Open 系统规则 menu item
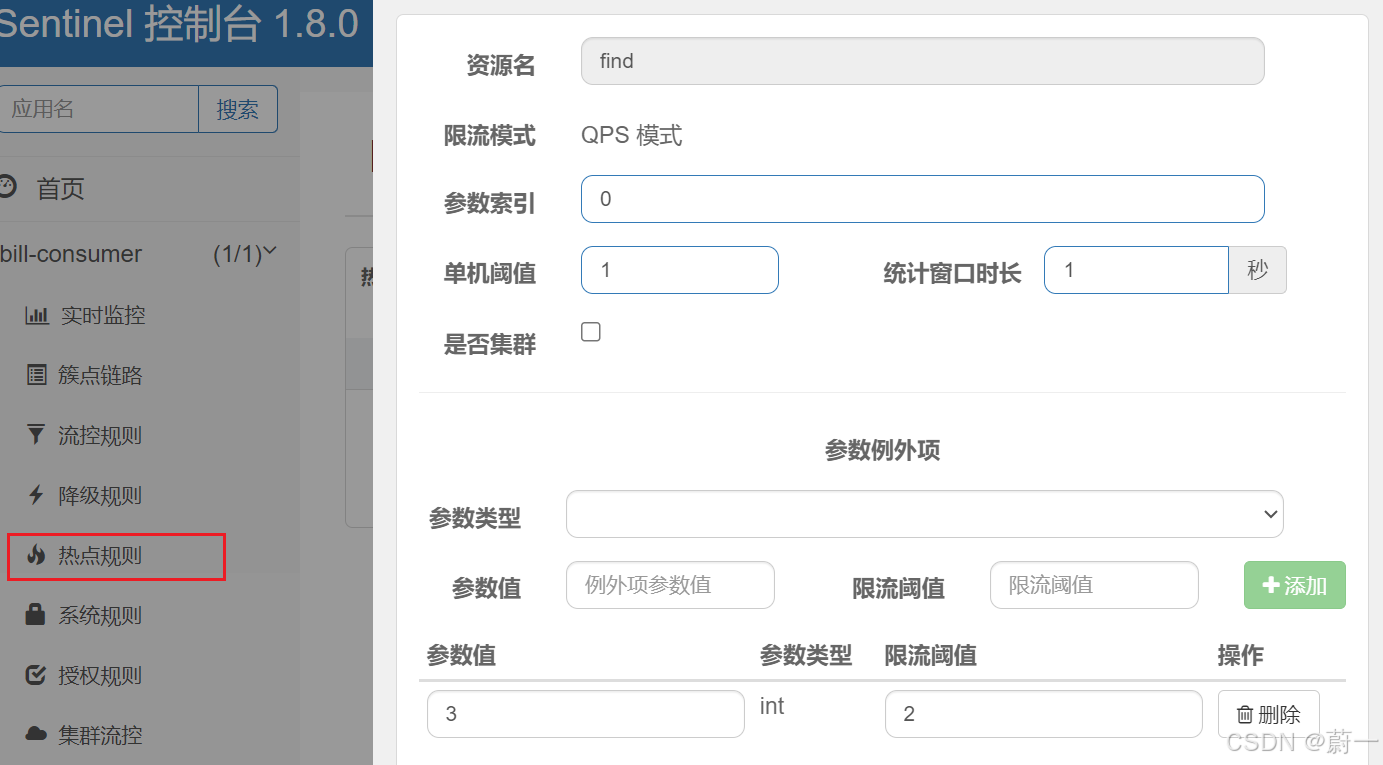 (100, 616)
